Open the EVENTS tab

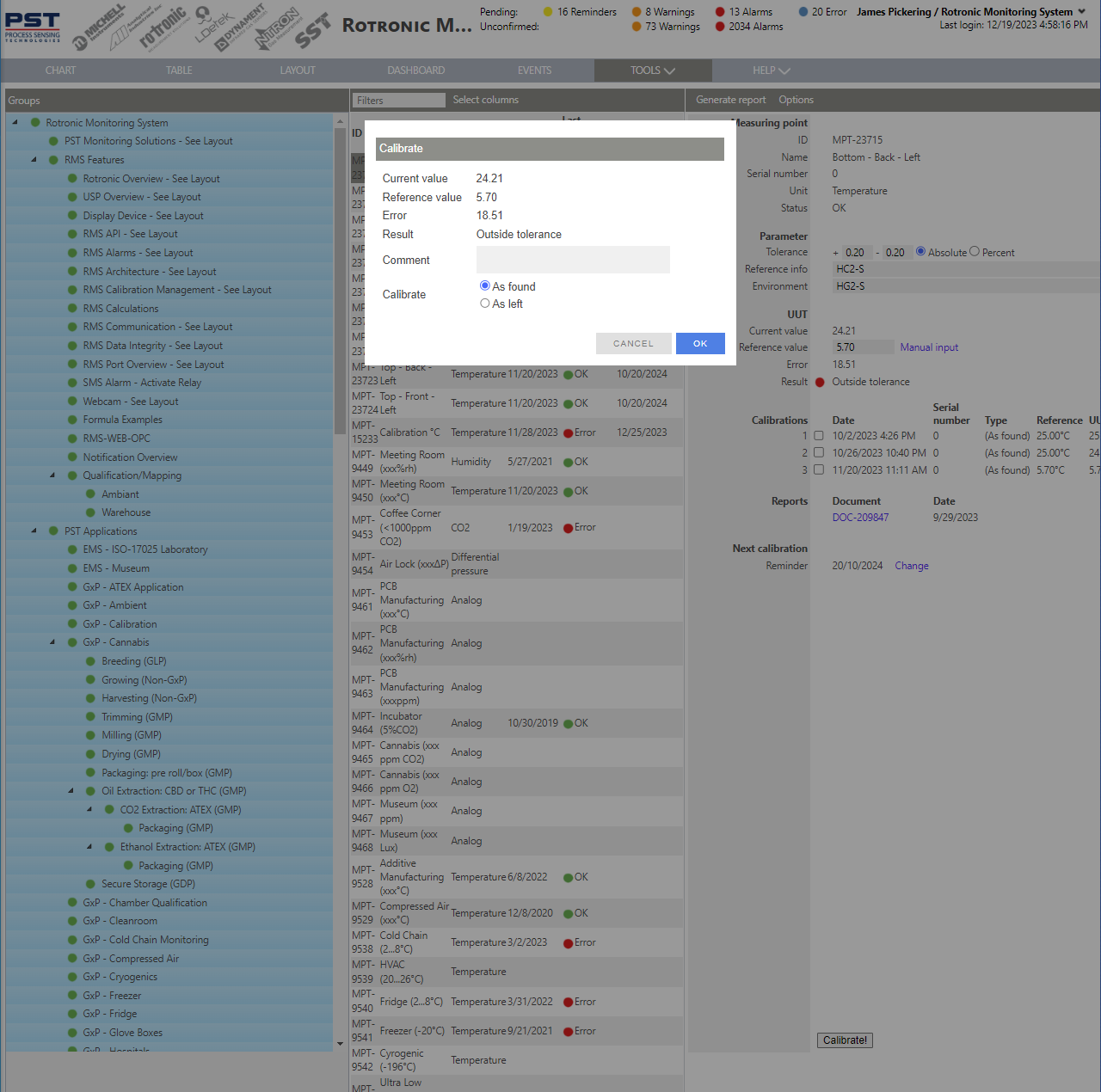pyautogui.click(x=535, y=71)
